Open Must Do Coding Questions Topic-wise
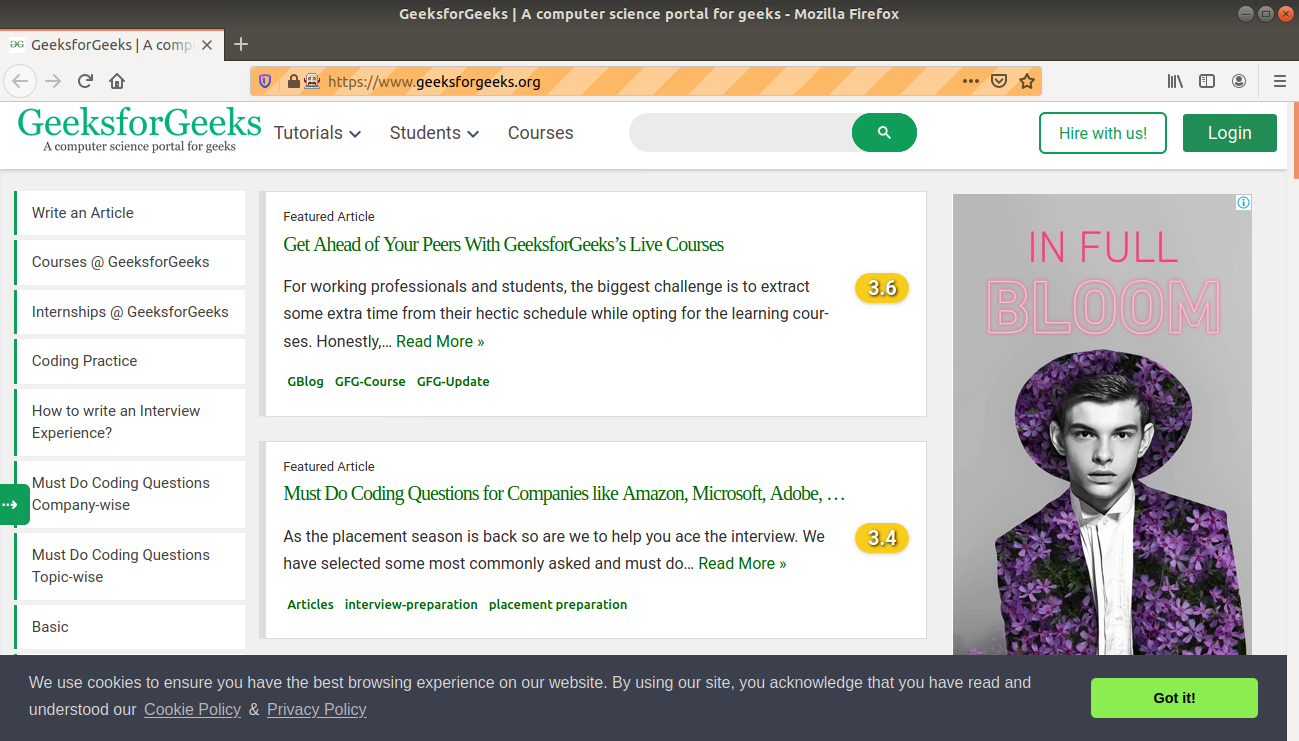This screenshot has height=741, width=1299. click(x=130, y=566)
